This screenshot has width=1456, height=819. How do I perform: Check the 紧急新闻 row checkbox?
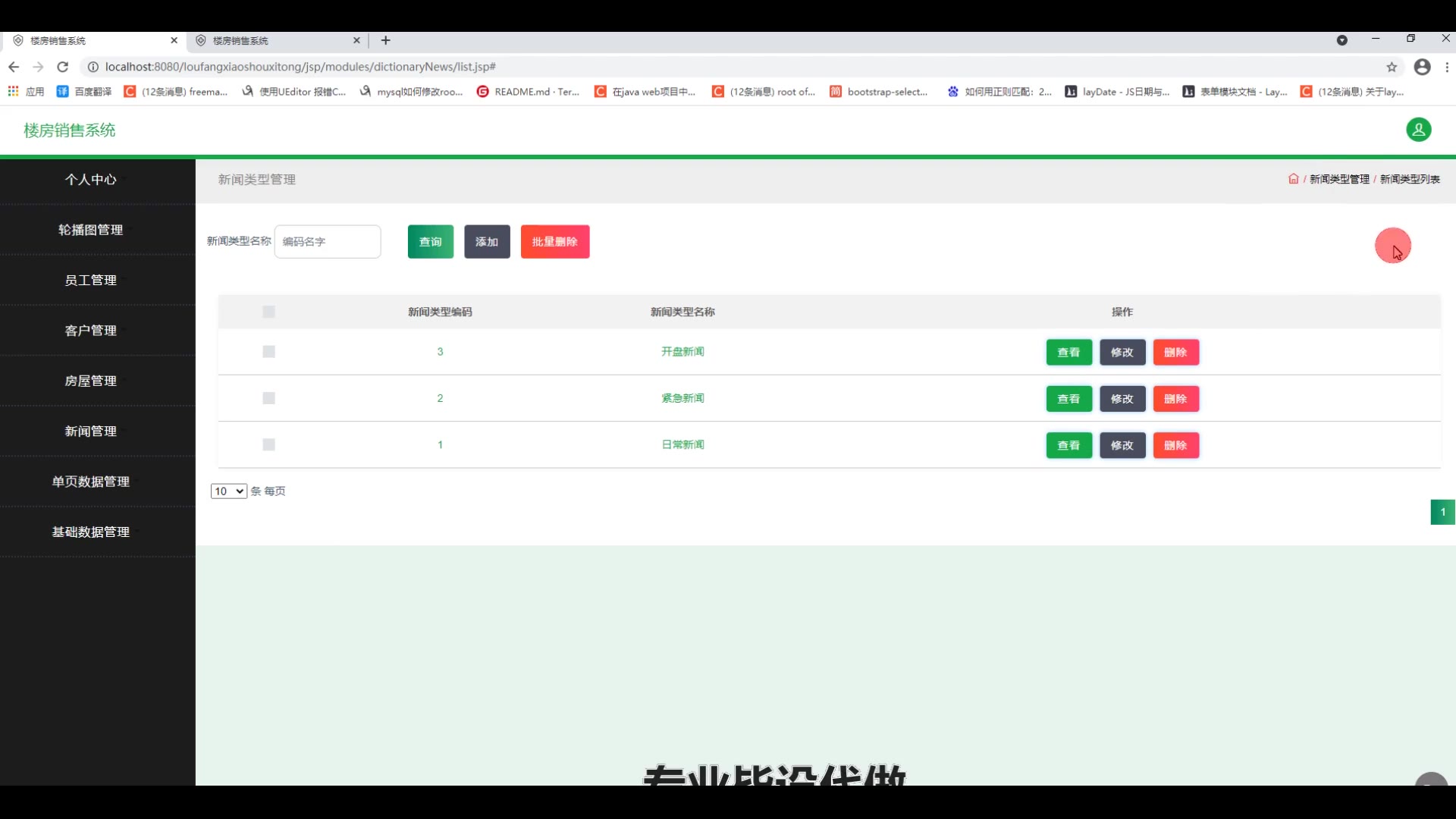268,398
